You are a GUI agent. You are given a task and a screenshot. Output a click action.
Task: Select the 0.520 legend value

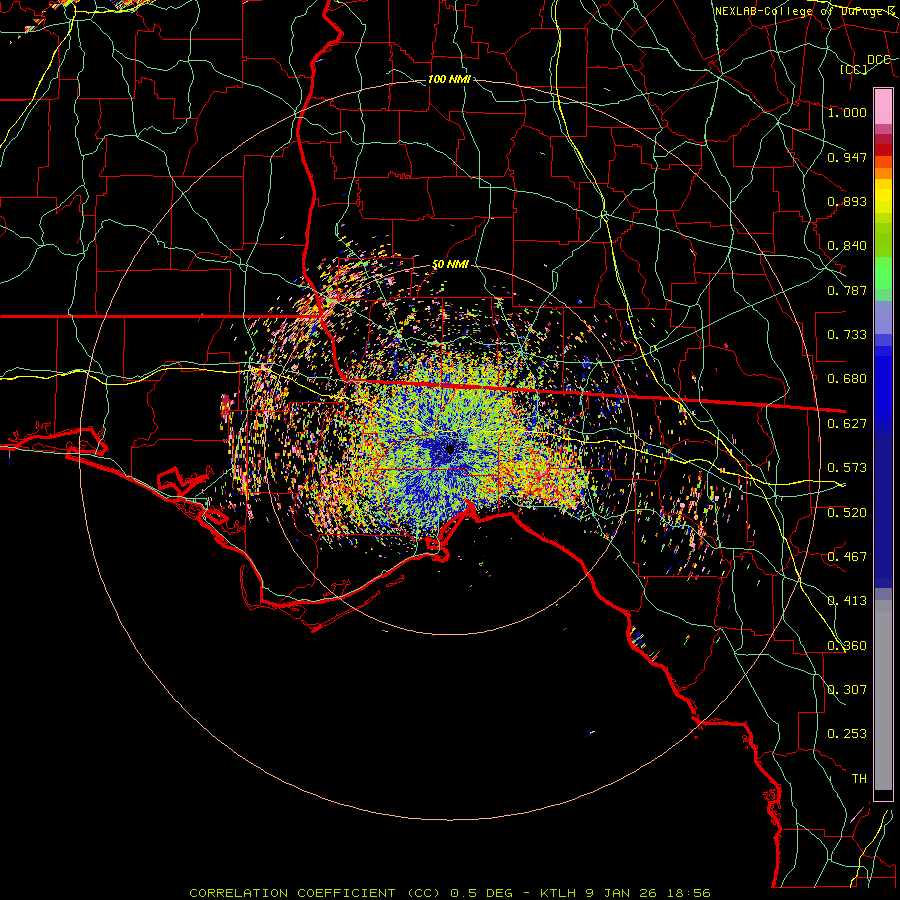click(847, 513)
